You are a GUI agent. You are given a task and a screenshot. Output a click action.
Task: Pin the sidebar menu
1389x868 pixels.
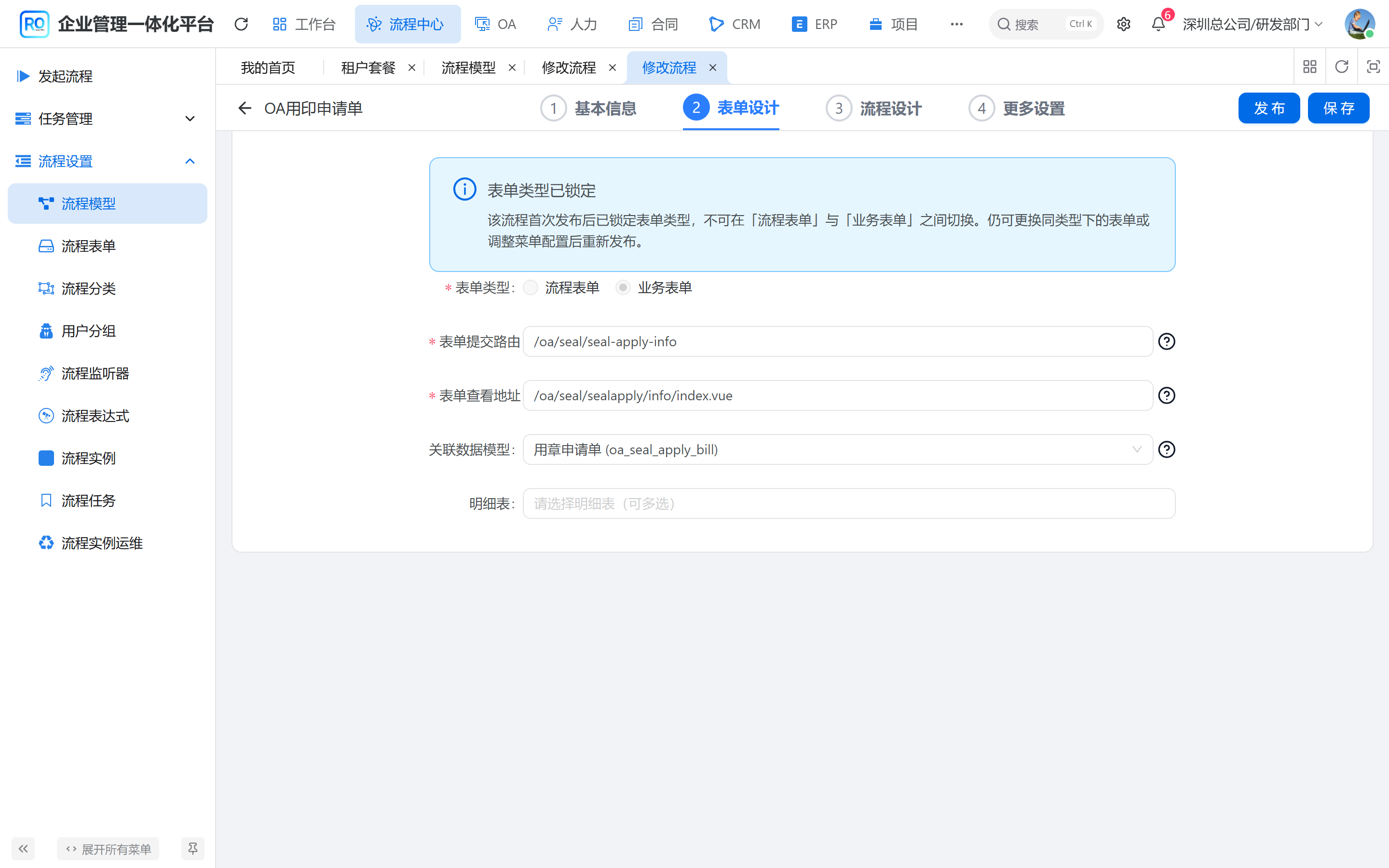tap(193, 849)
